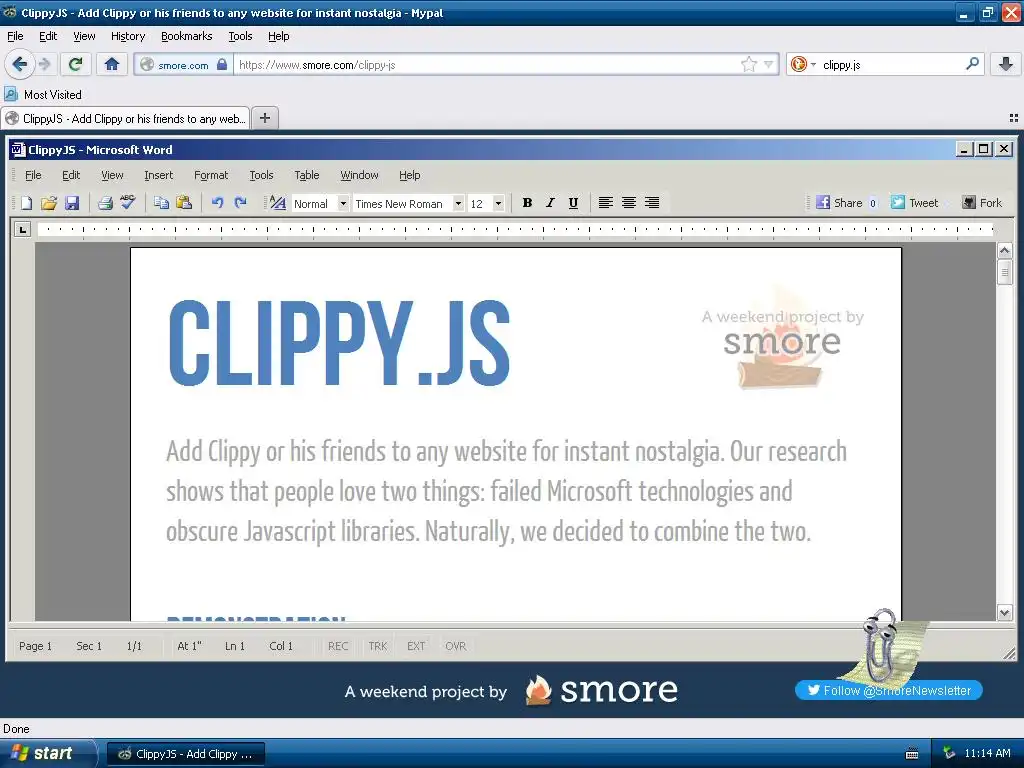
Task: Click the vertical scrollbar thumb
Action: (1004, 272)
